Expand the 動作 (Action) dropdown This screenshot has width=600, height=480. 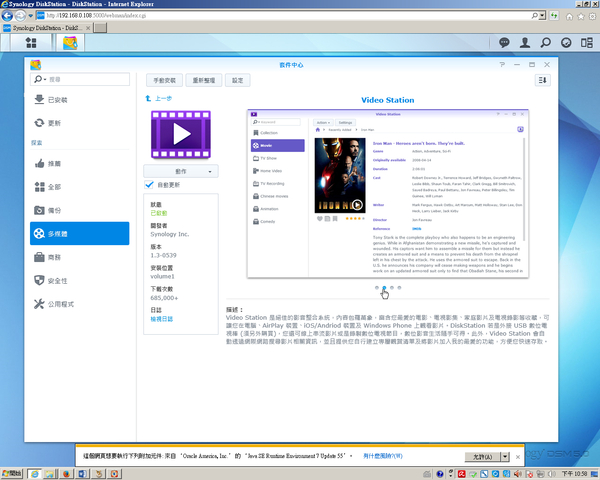tap(182, 144)
